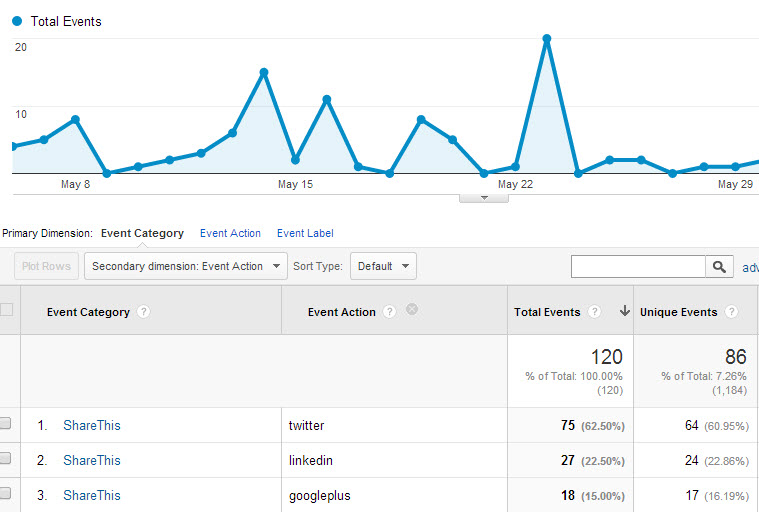This screenshot has height=512, width=759.
Task: Click the Total Events legend dot
Action: point(17,21)
